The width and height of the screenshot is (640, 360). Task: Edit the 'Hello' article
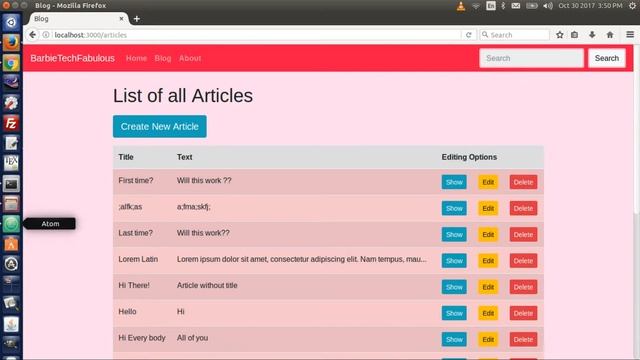pyautogui.click(x=488, y=313)
